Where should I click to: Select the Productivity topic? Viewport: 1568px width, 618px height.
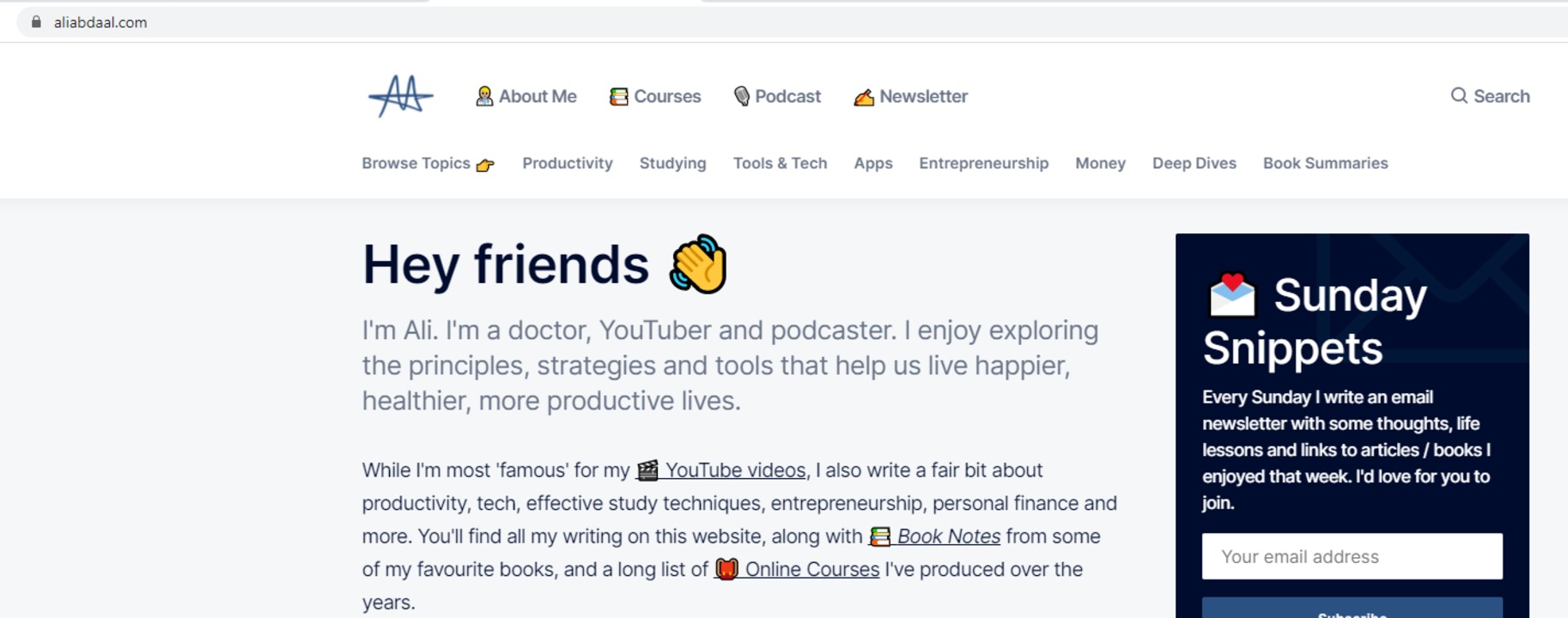pos(568,163)
